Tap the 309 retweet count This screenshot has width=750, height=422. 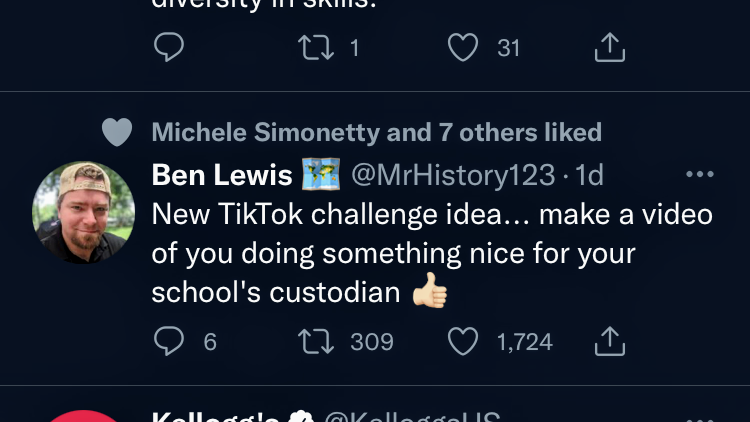pyautogui.click(x=371, y=342)
